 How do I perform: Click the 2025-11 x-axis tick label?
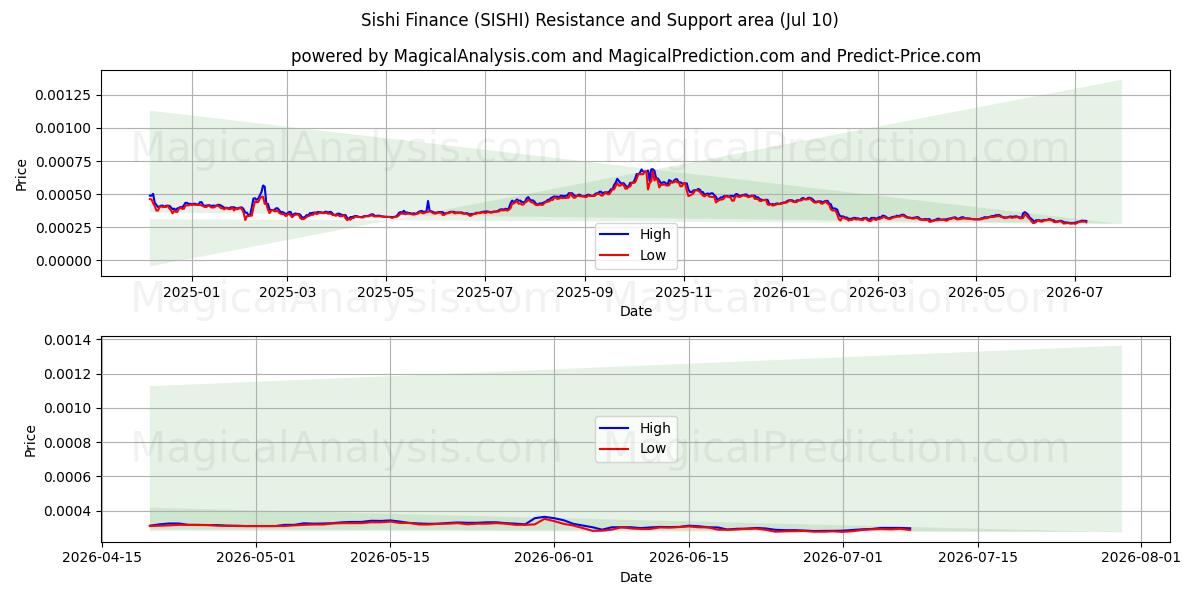(x=684, y=292)
